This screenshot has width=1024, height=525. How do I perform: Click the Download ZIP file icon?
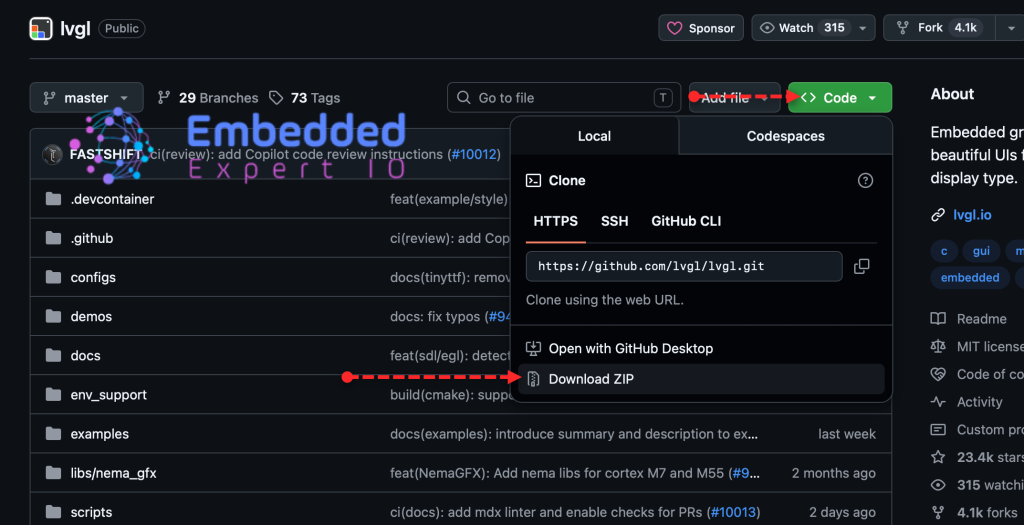point(533,379)
